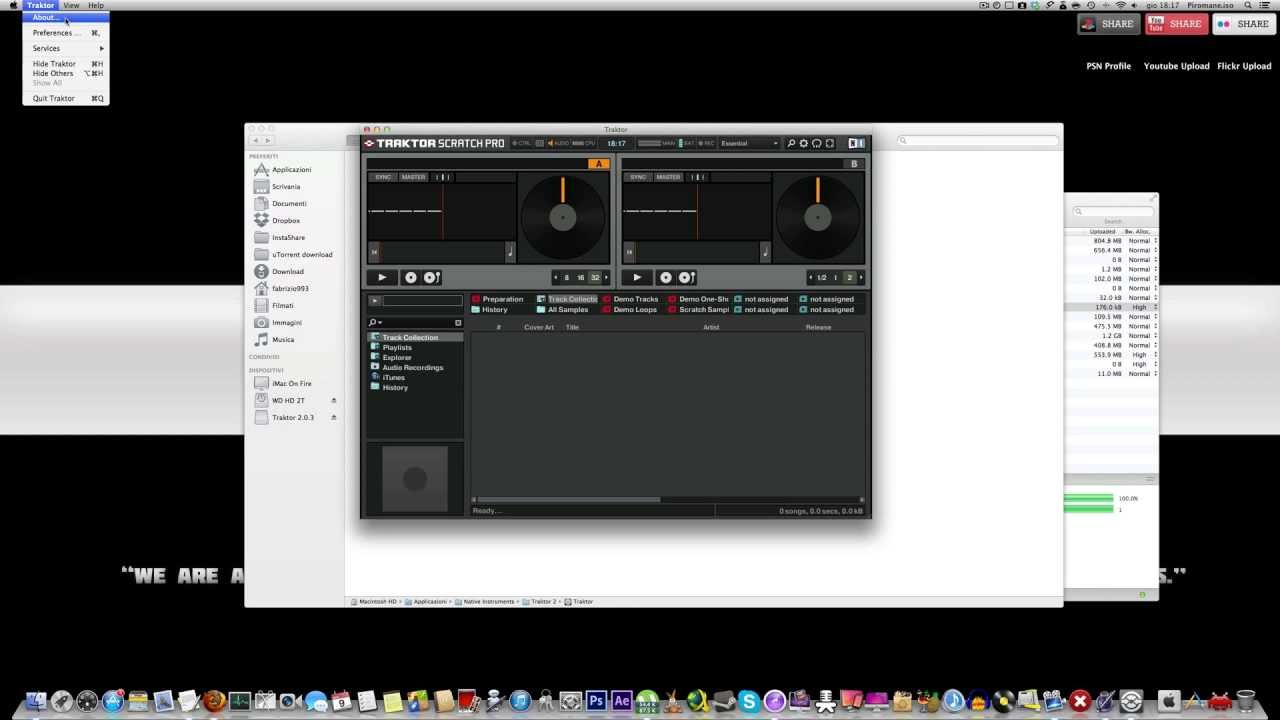The height and width of the screenshot is (720, 1280).
Task: Set Deck A loop size to 8
Action: pyautogui.click(x=566, y=278)
